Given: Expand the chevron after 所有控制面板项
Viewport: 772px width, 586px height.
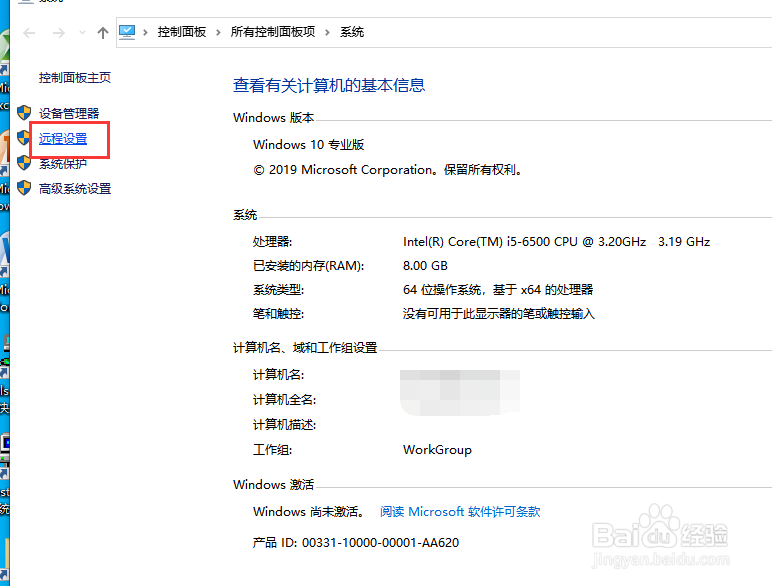Looking at the screenshot, I should point(327,33).
